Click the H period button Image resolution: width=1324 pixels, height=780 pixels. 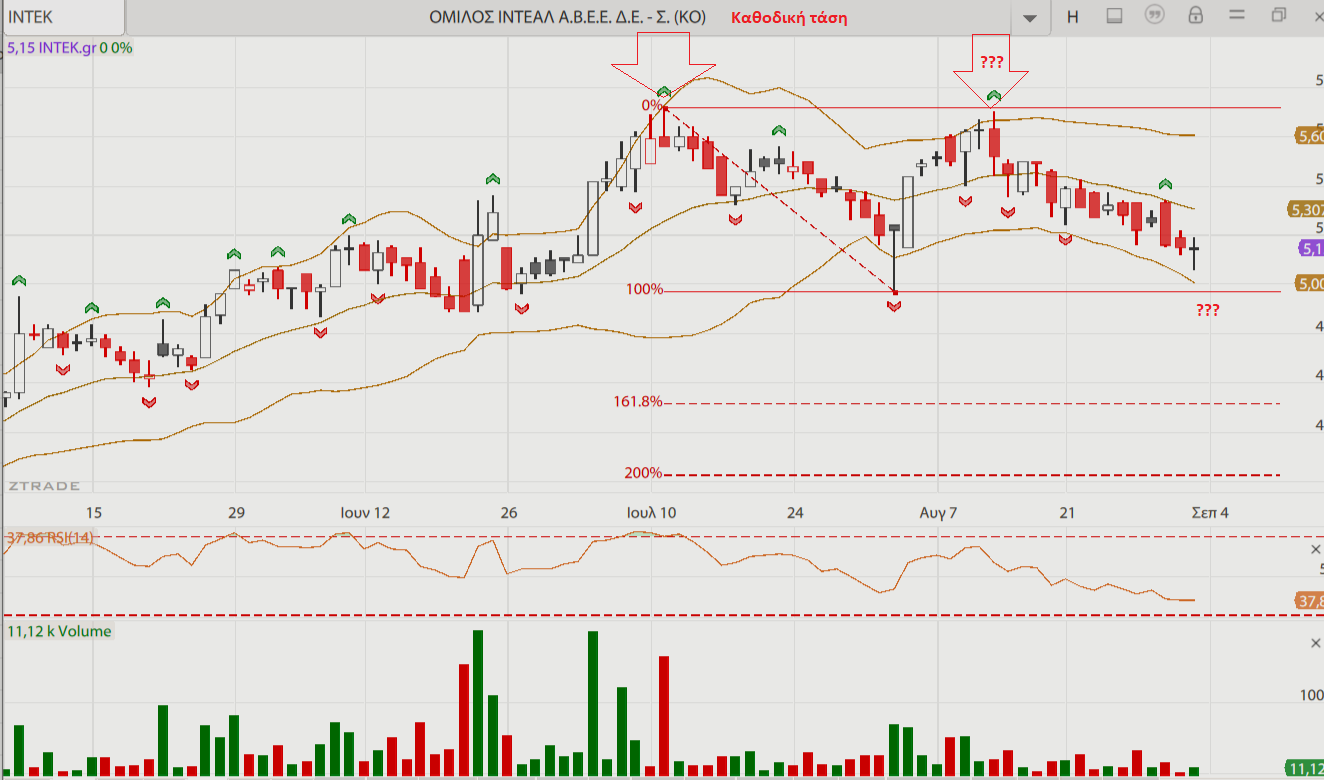pos(1073,17)
